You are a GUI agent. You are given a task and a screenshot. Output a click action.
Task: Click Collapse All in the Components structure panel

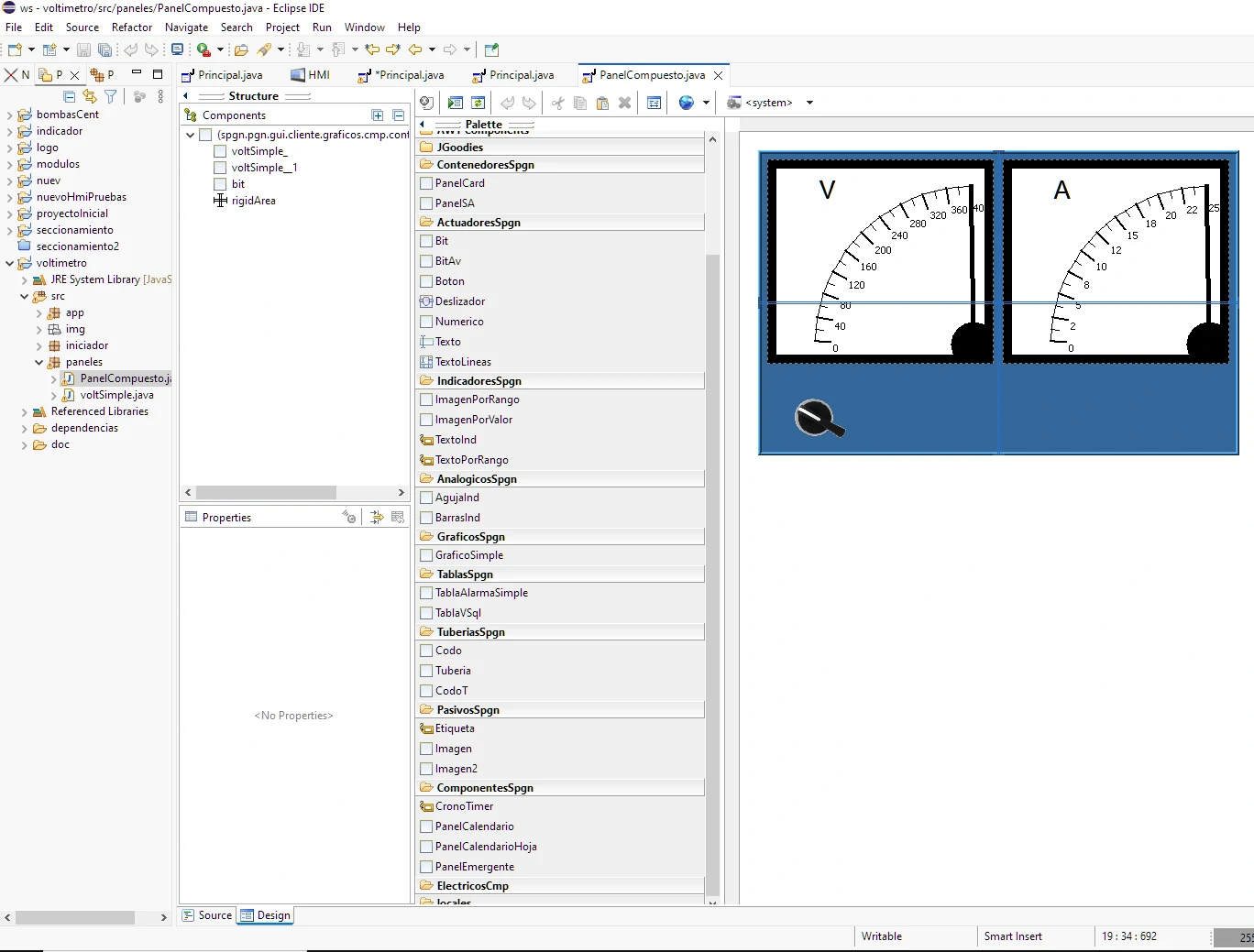(399, 115)
